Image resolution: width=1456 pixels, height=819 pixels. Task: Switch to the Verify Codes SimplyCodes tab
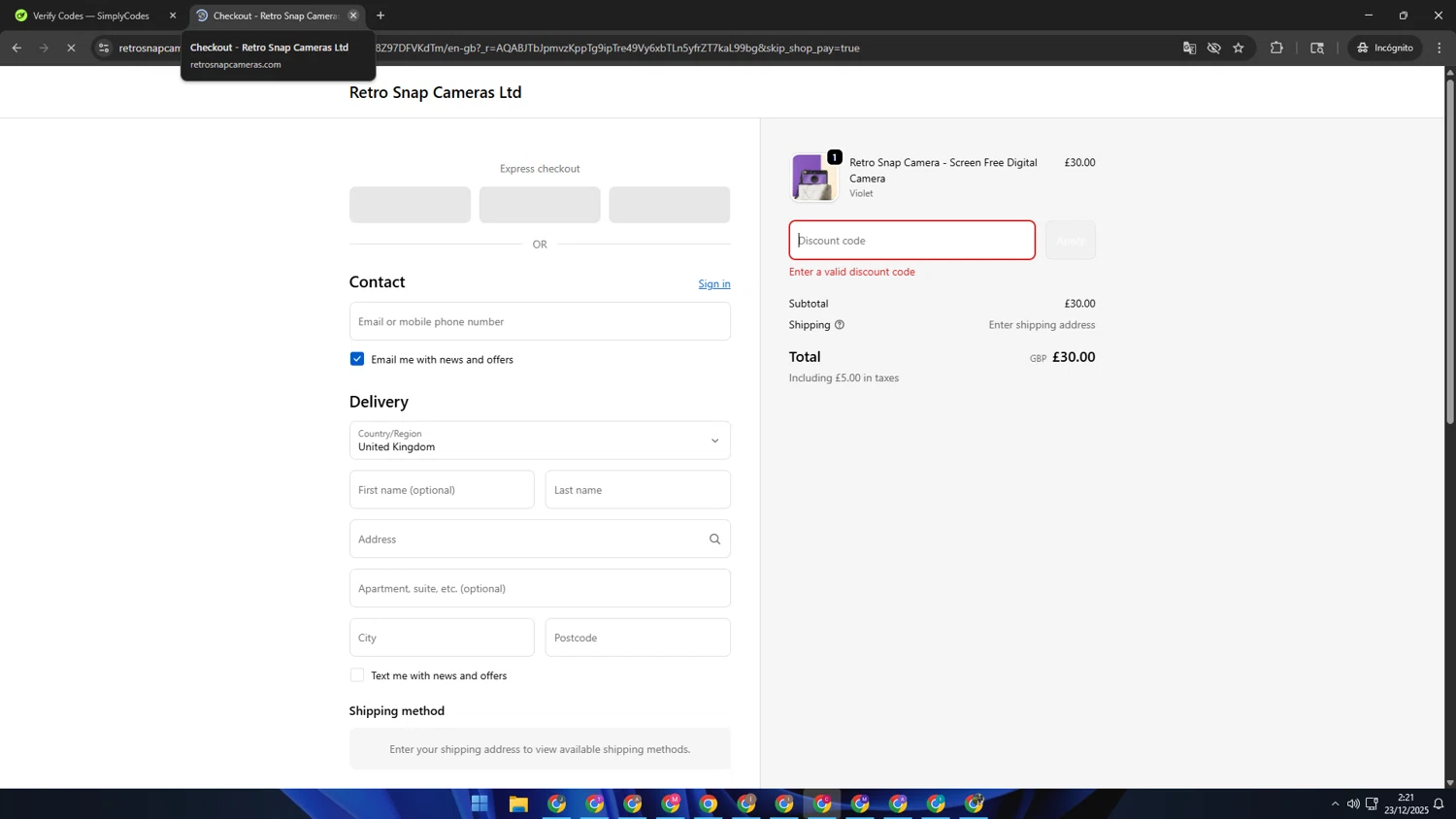tap(91, 16)
